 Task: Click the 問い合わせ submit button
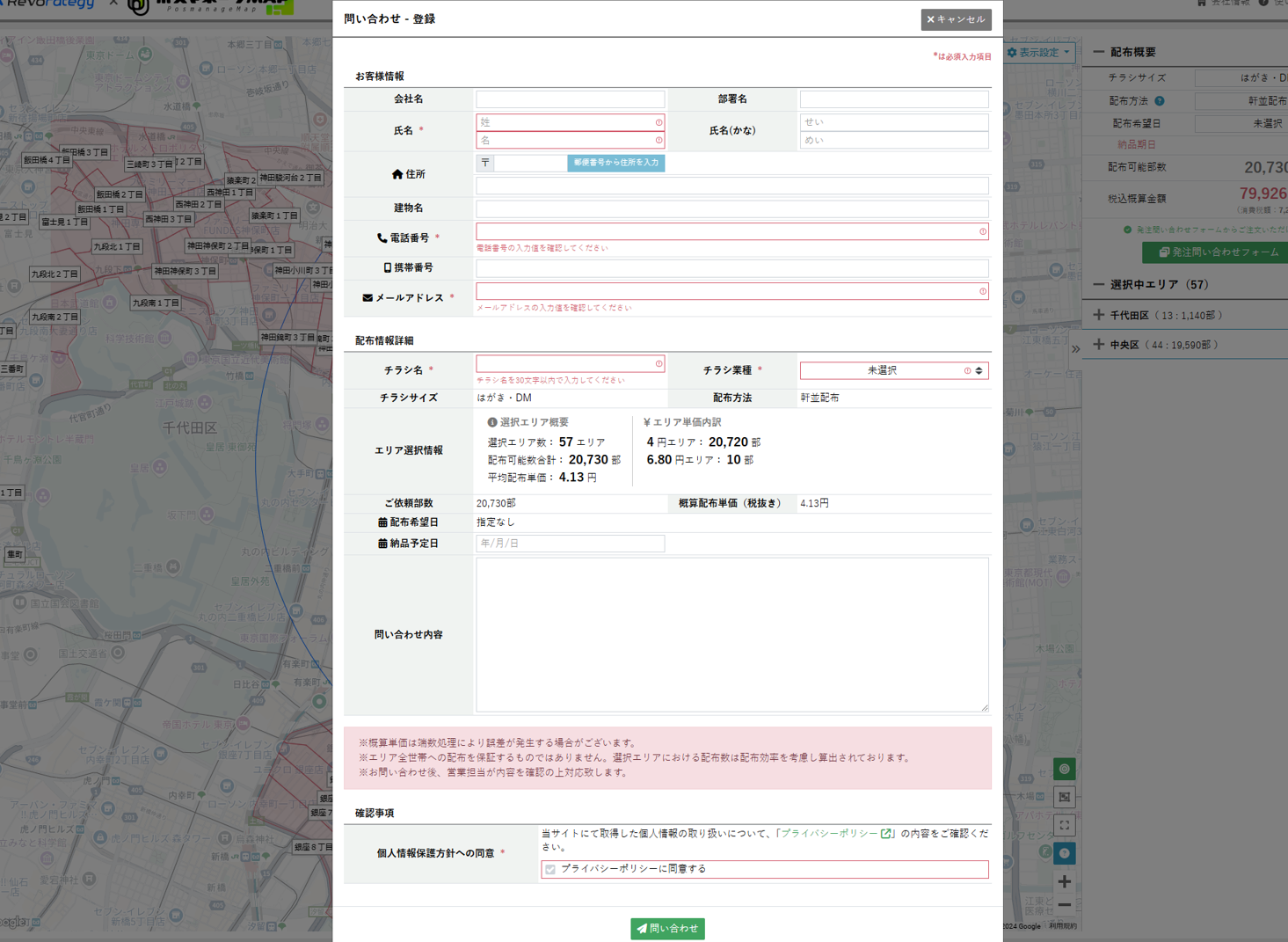667,929
